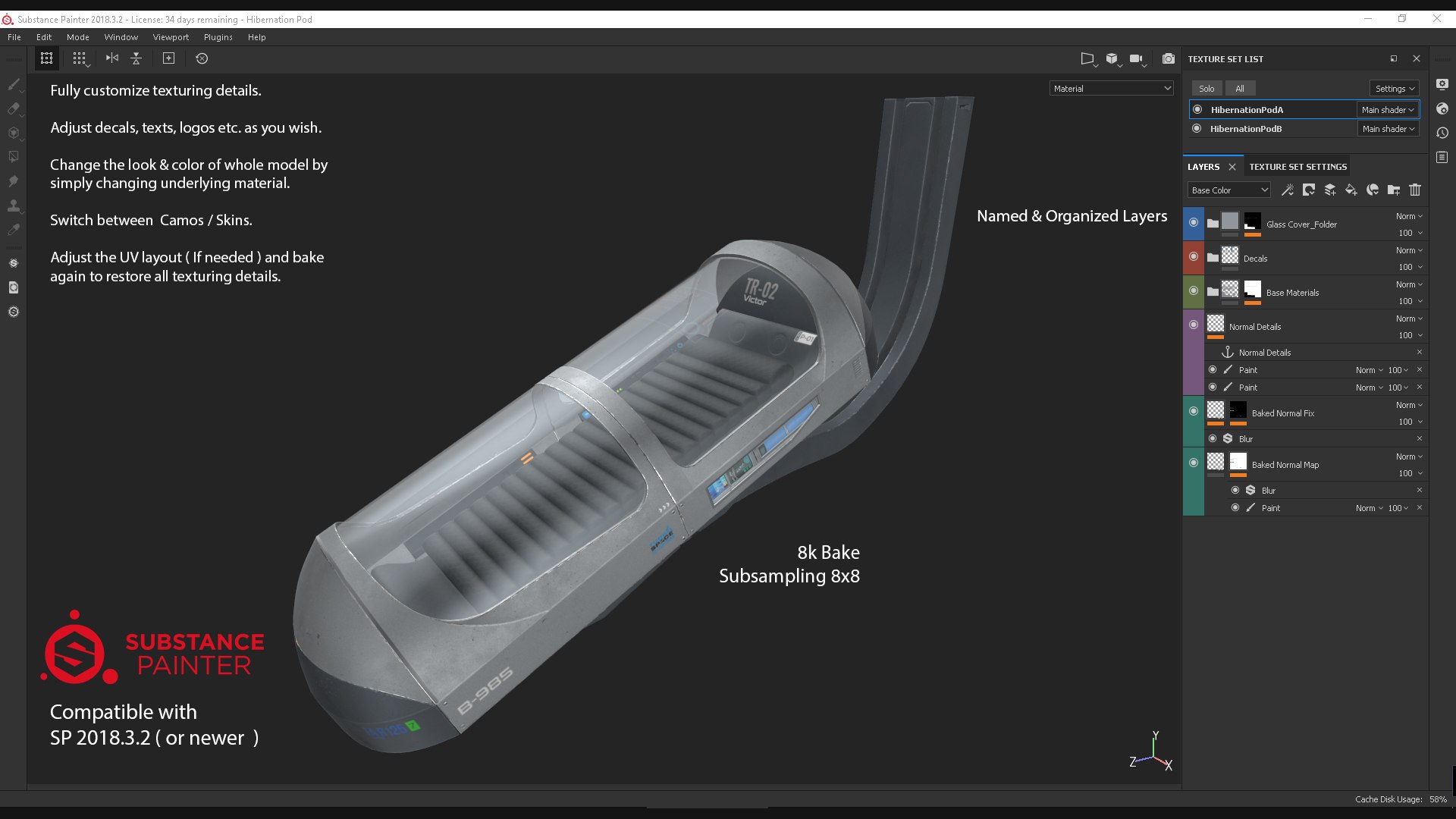This screenshot has height=819, width=1456.
Task: Toggle visibility of Baked Normal Fix layer
Action: pos(1194,411)
